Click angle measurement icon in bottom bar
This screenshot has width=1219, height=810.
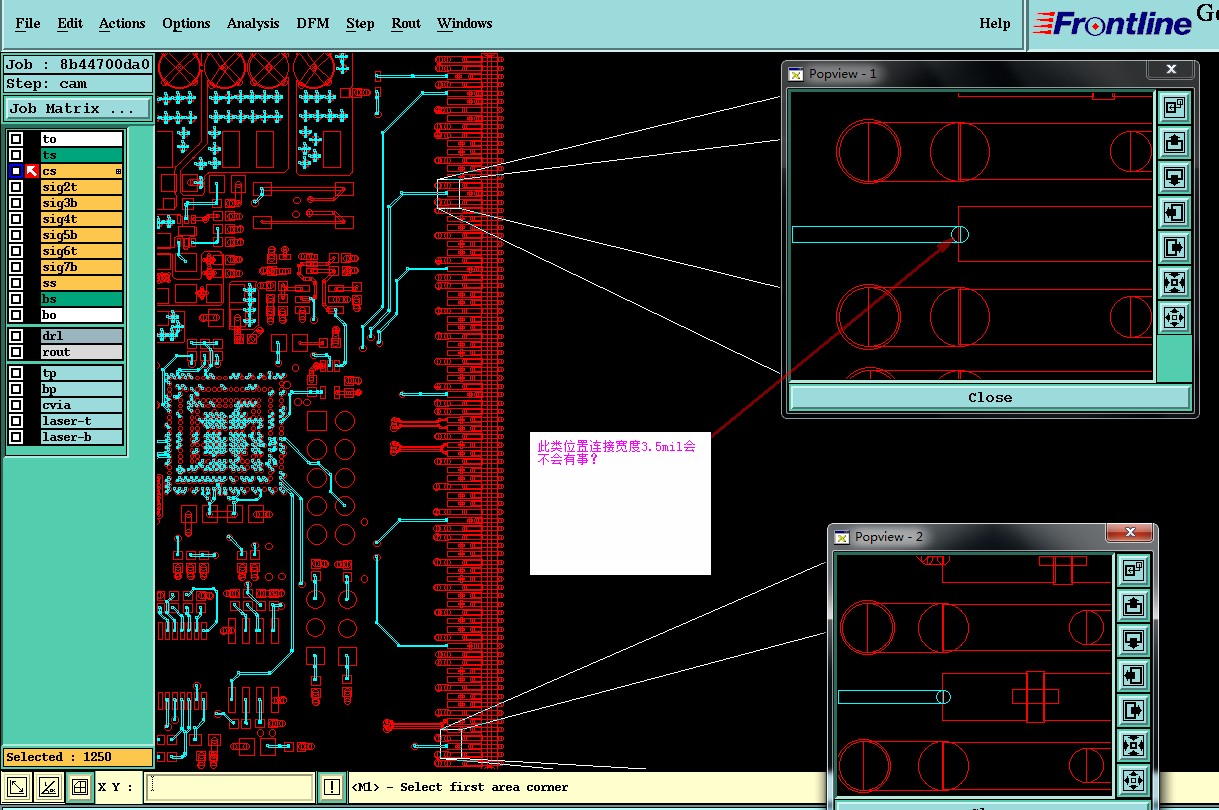[49, 787]
